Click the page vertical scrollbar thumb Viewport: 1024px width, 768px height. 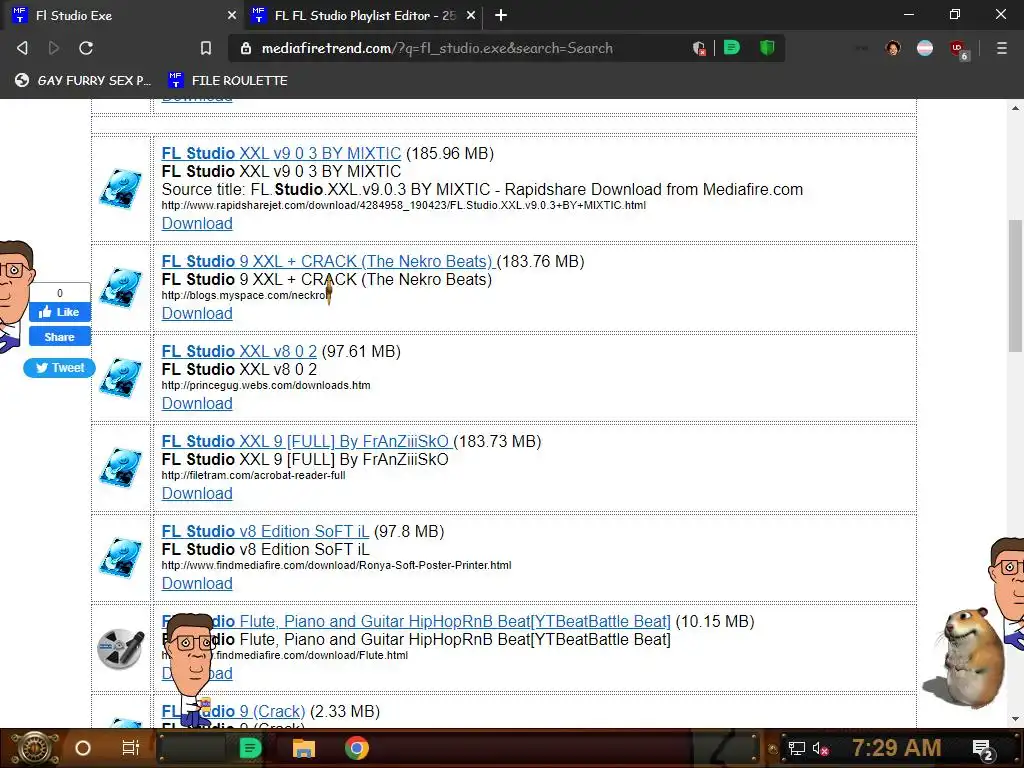click(1015, 286)
